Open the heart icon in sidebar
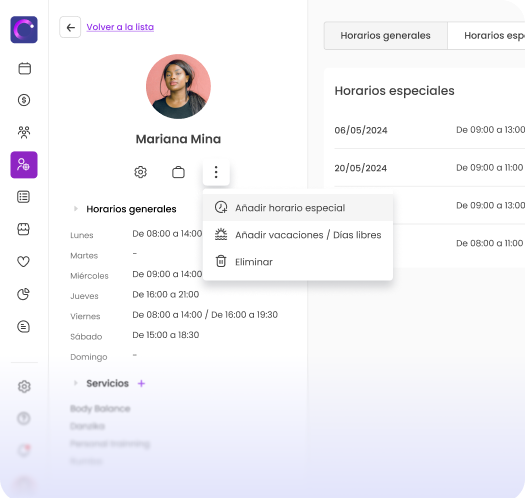The height and width of the screenshot is (498, 525). pyautogui.click(x=23, y=262)
